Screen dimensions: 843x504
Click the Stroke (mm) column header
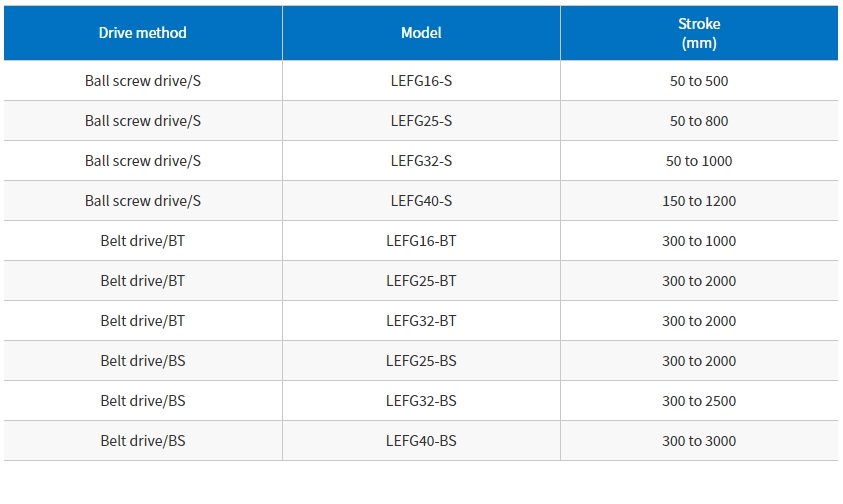coord(699,33)
